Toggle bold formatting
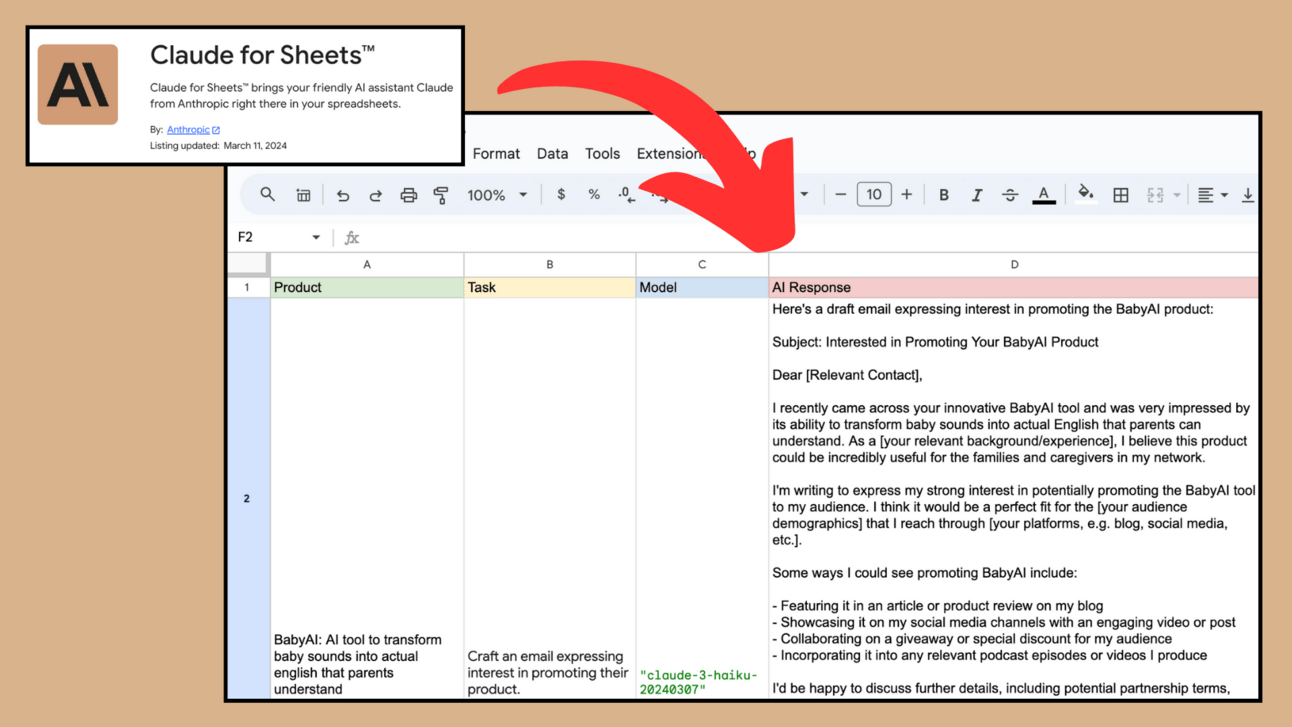1292x727 pixels. pyautogui.click(x=943, y=196)
